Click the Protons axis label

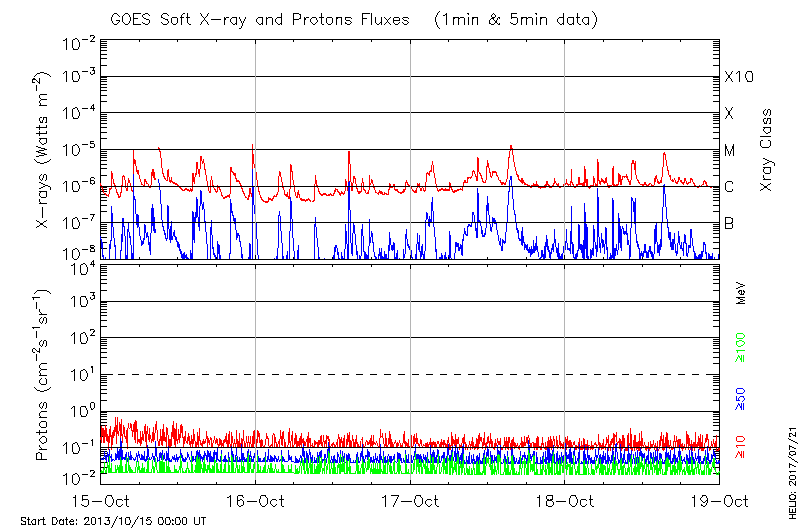click(x=42, y=375)
